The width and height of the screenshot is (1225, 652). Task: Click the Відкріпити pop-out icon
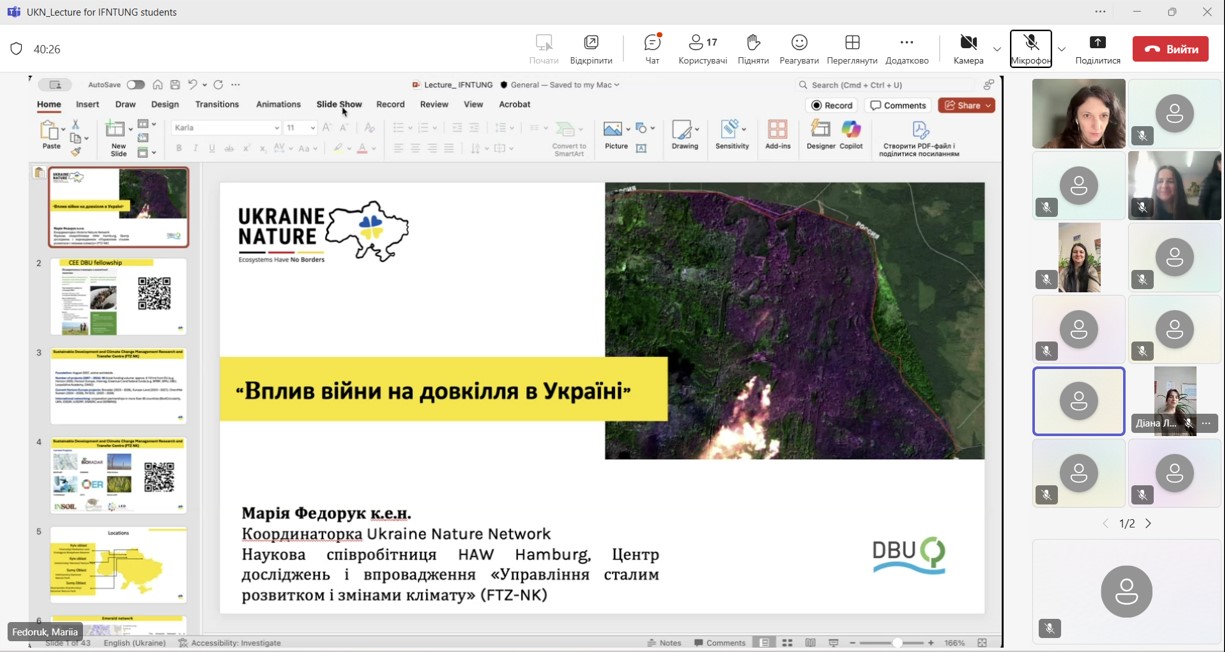(x=591, y=48)
